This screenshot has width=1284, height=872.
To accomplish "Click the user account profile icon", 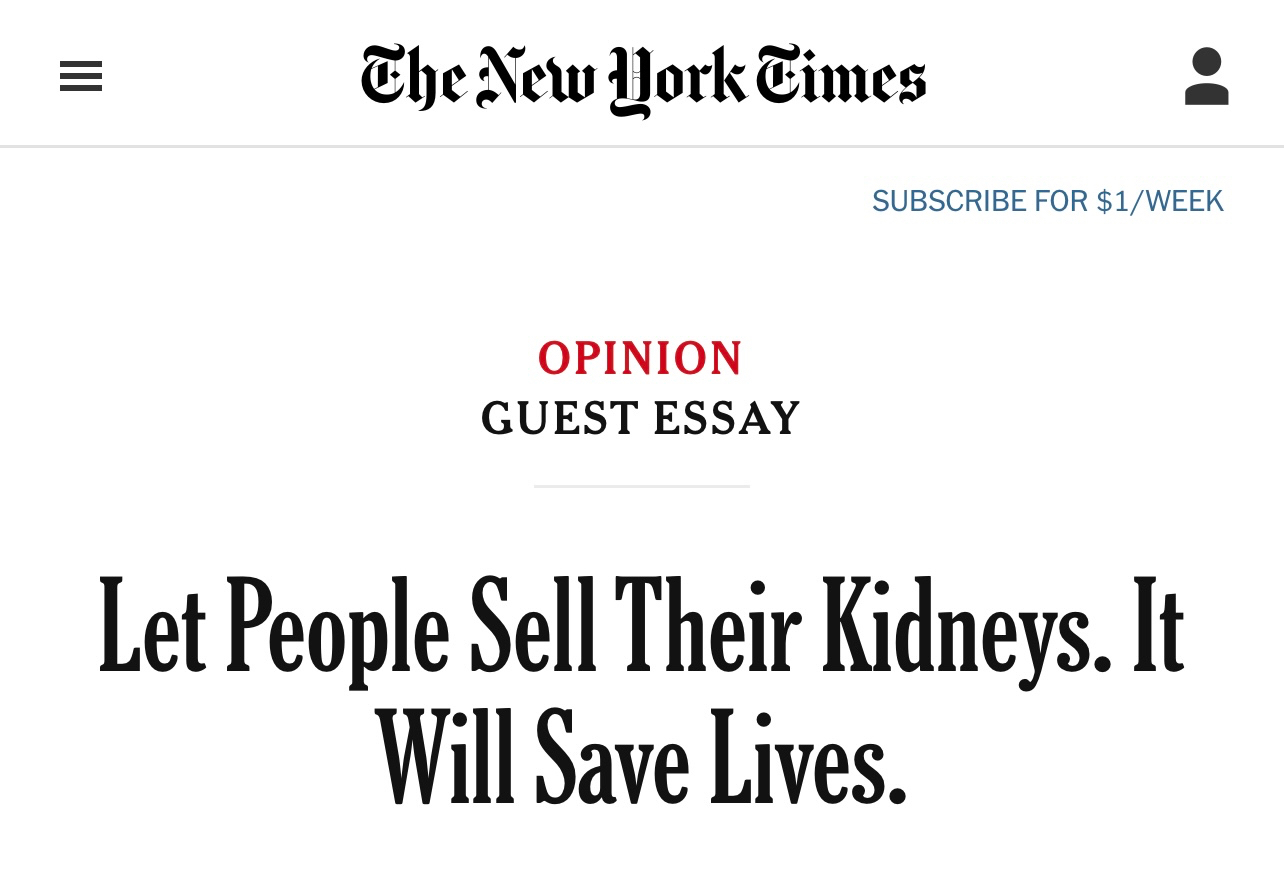I will click(x=1206, y=76).
